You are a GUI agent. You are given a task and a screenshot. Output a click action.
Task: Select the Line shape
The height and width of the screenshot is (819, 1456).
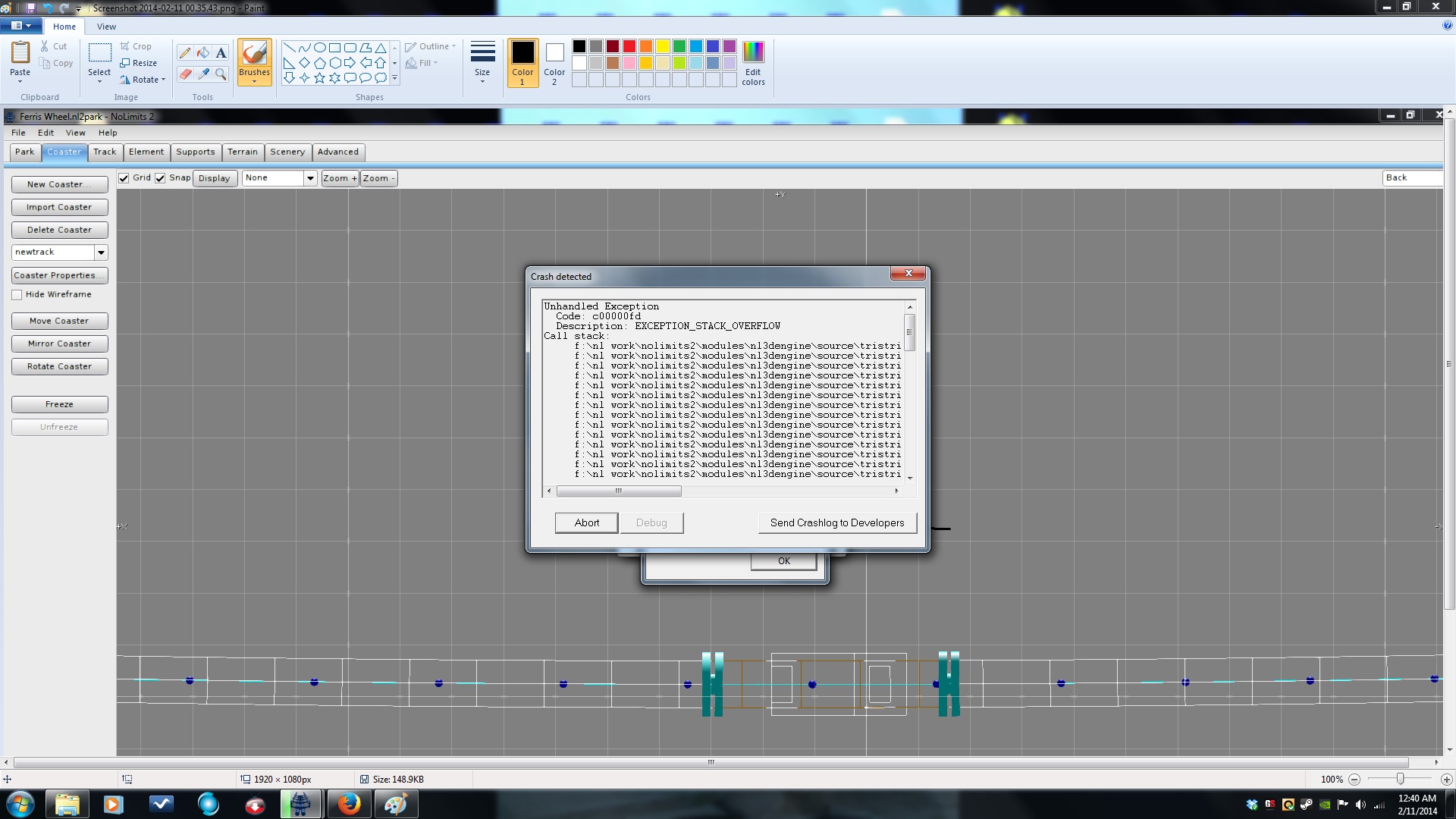click(289, 47)
